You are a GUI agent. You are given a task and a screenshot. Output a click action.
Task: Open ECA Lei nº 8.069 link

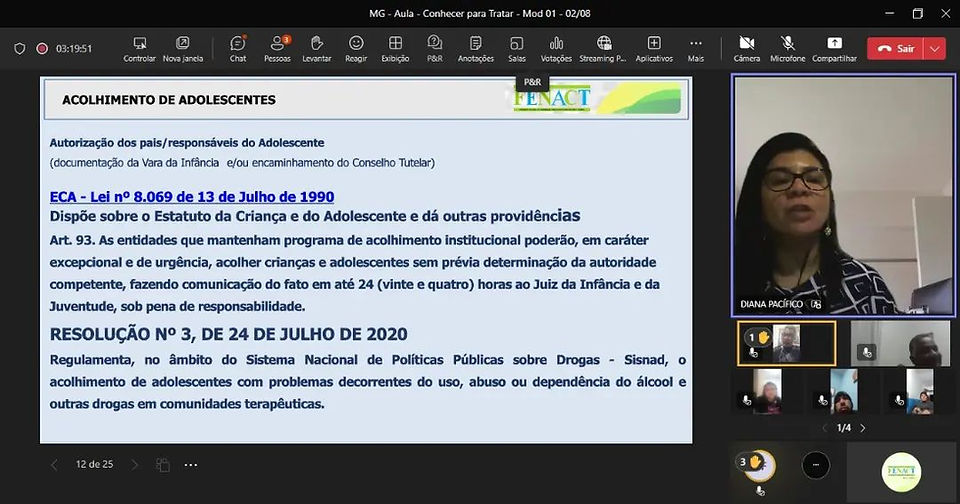click(x=192, y=197)
